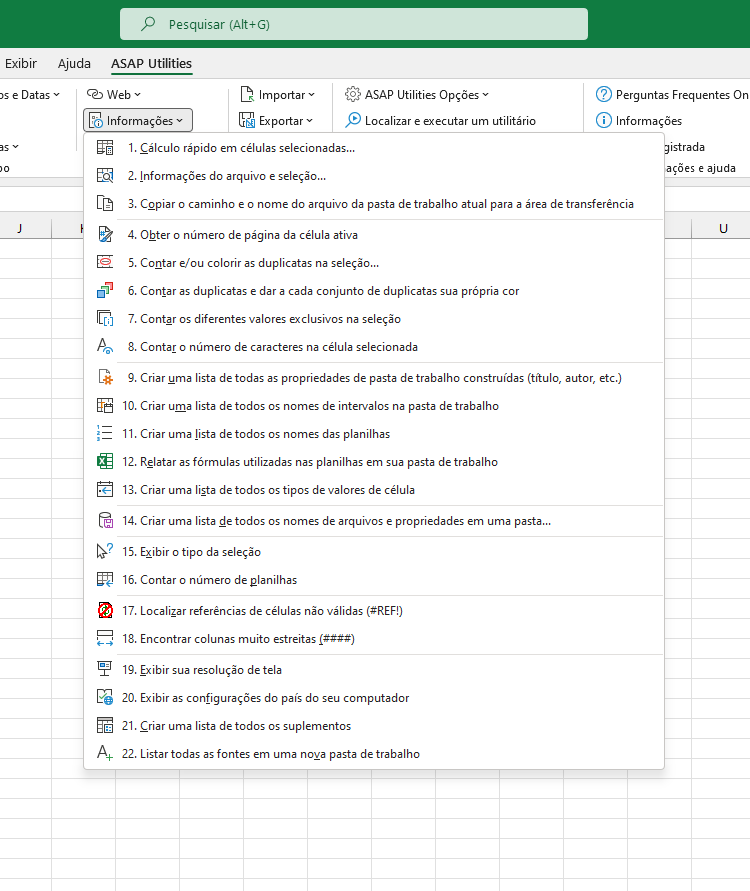The image size is (750, 891).
Task: Click the selection type cursor icon for item 15
Action: tap(105, 551)
